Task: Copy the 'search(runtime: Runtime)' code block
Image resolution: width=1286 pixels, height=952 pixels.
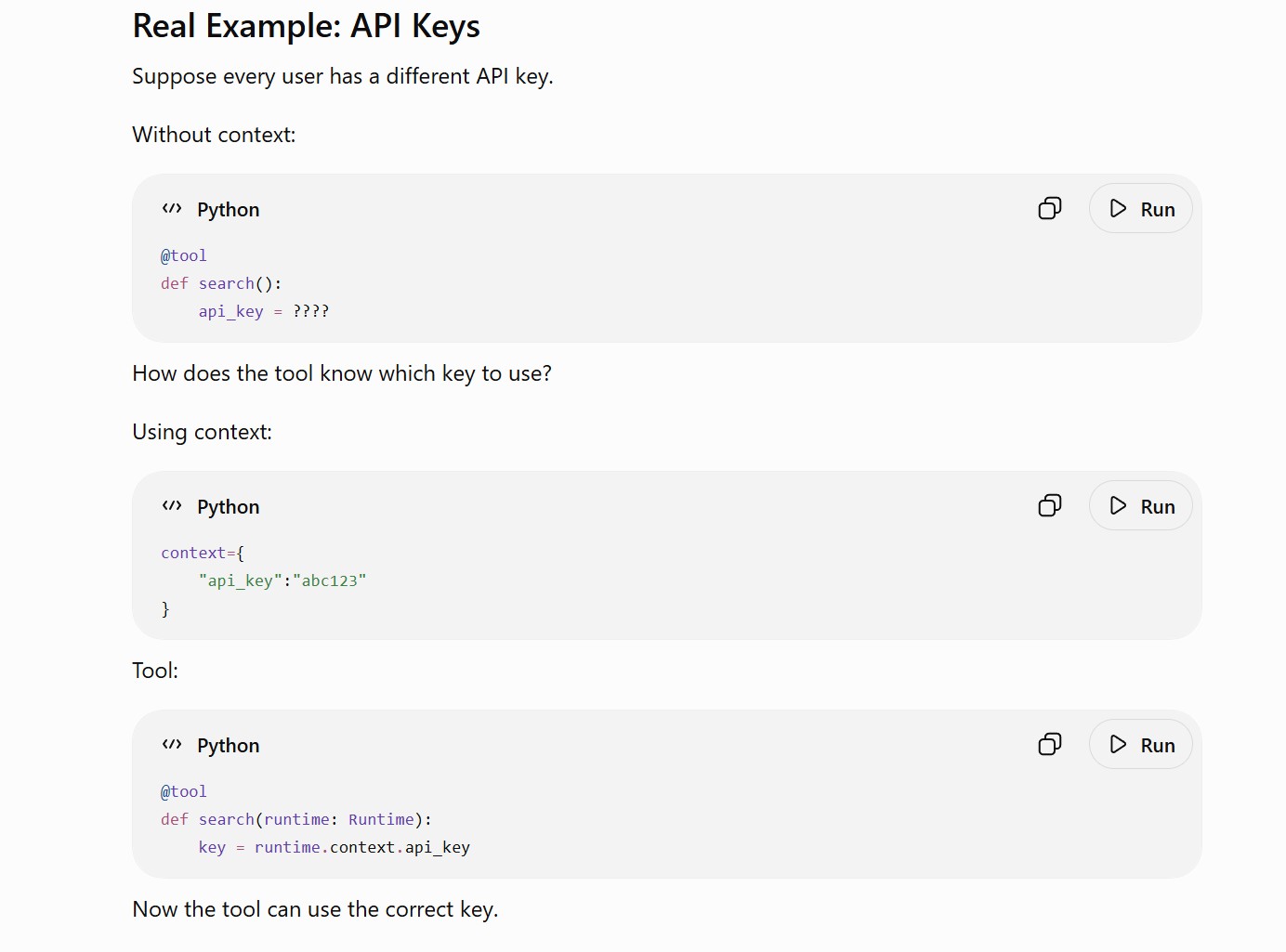Action: 1049,744
